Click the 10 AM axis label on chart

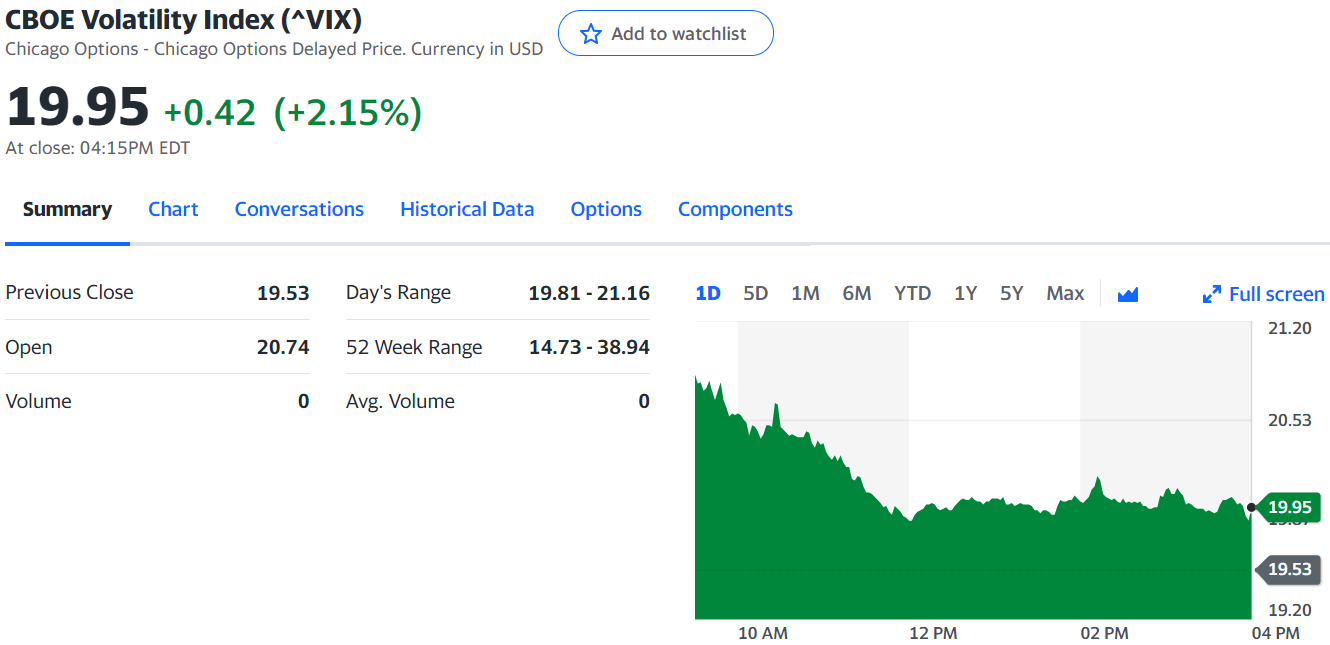763,633
